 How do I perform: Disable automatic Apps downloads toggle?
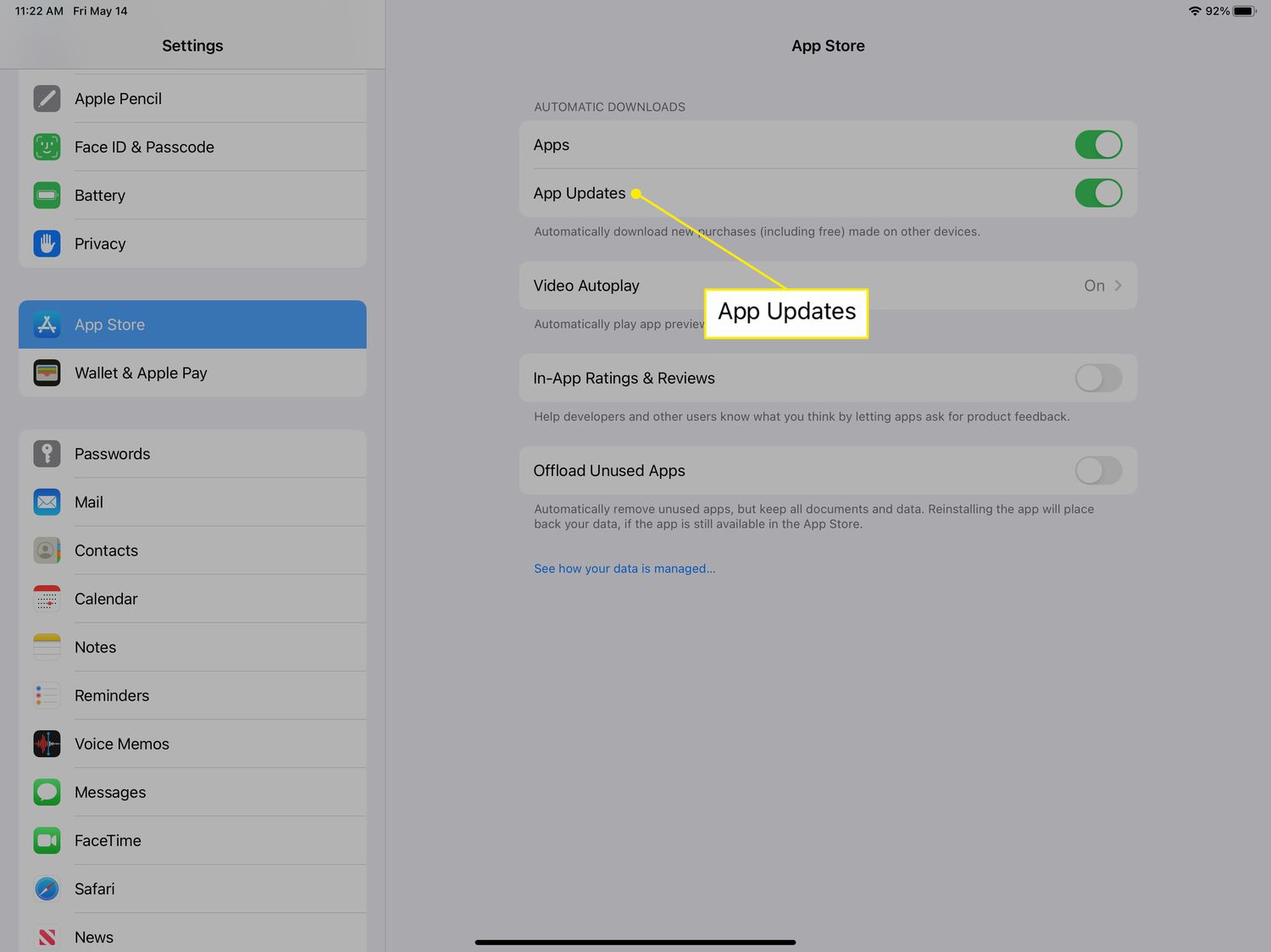click(x=1098, y=145)
